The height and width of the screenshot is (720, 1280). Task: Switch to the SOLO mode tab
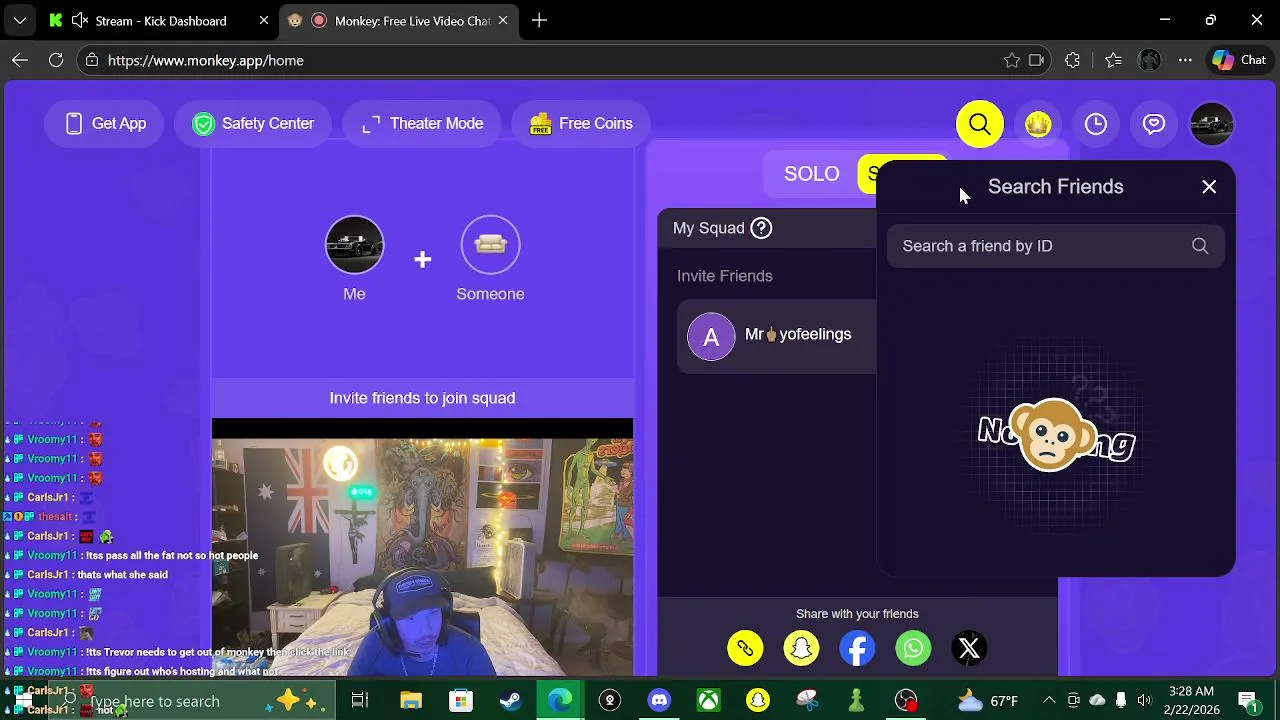click(x=811, y=174)
